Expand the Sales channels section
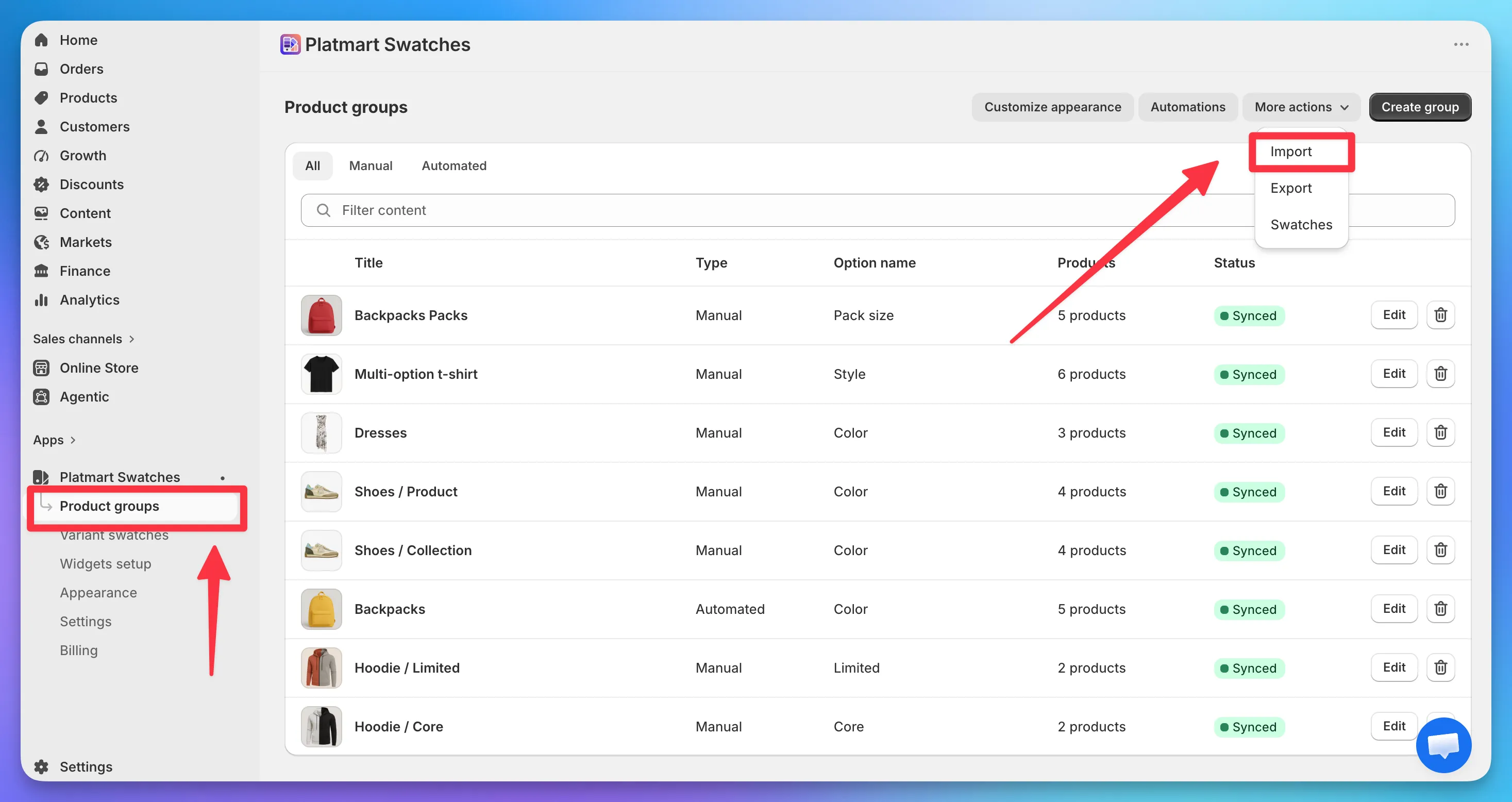This screenshot has width=1512, height=802. [84, 339]
